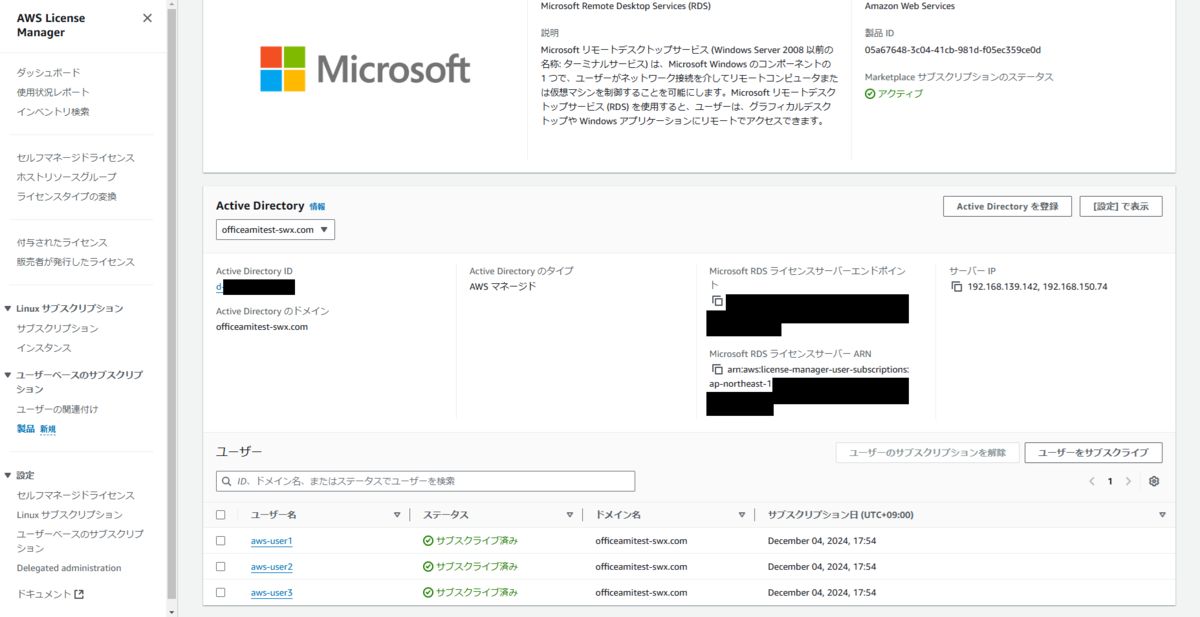Viewport: 1200px width, 617px height.
Task: Check the box for aws-user1
Action: point(221,541)
